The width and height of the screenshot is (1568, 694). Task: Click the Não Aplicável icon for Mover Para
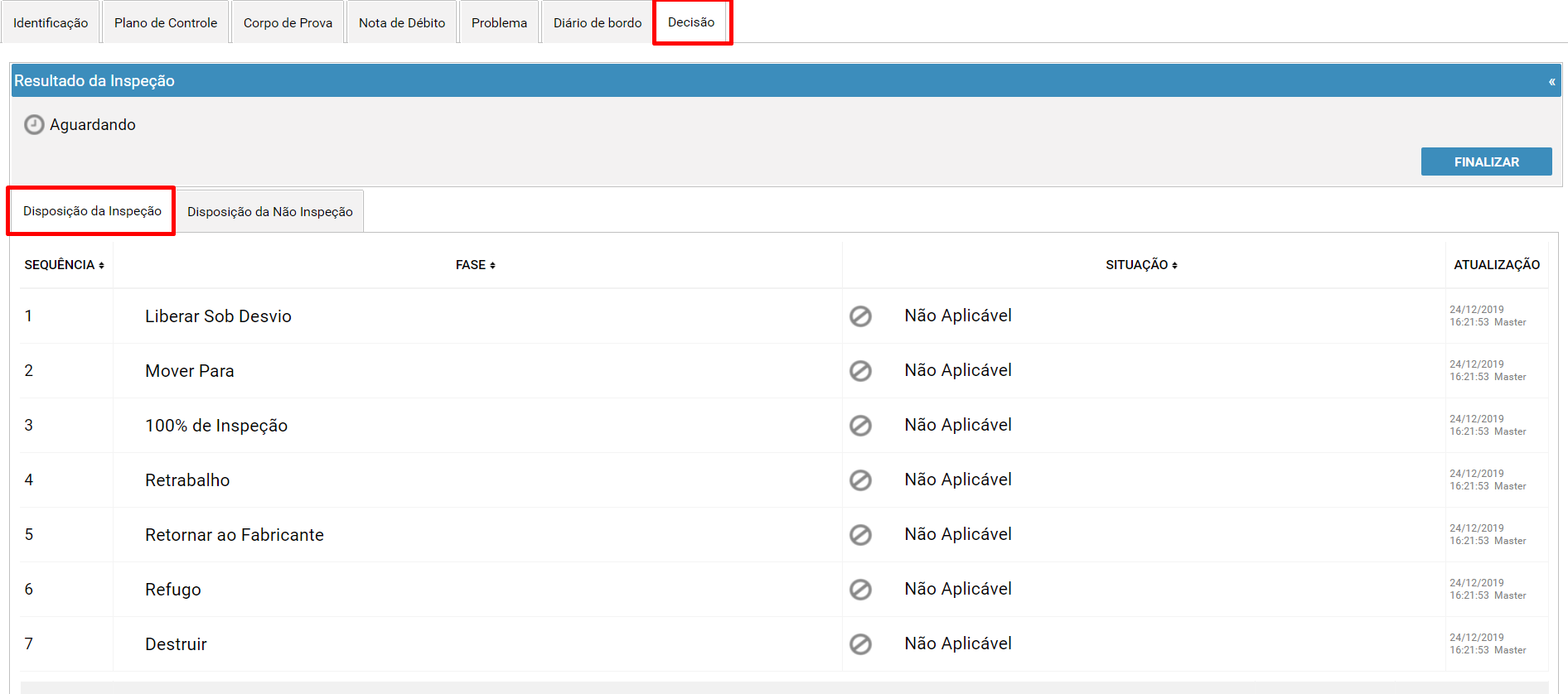click(860, 371)
